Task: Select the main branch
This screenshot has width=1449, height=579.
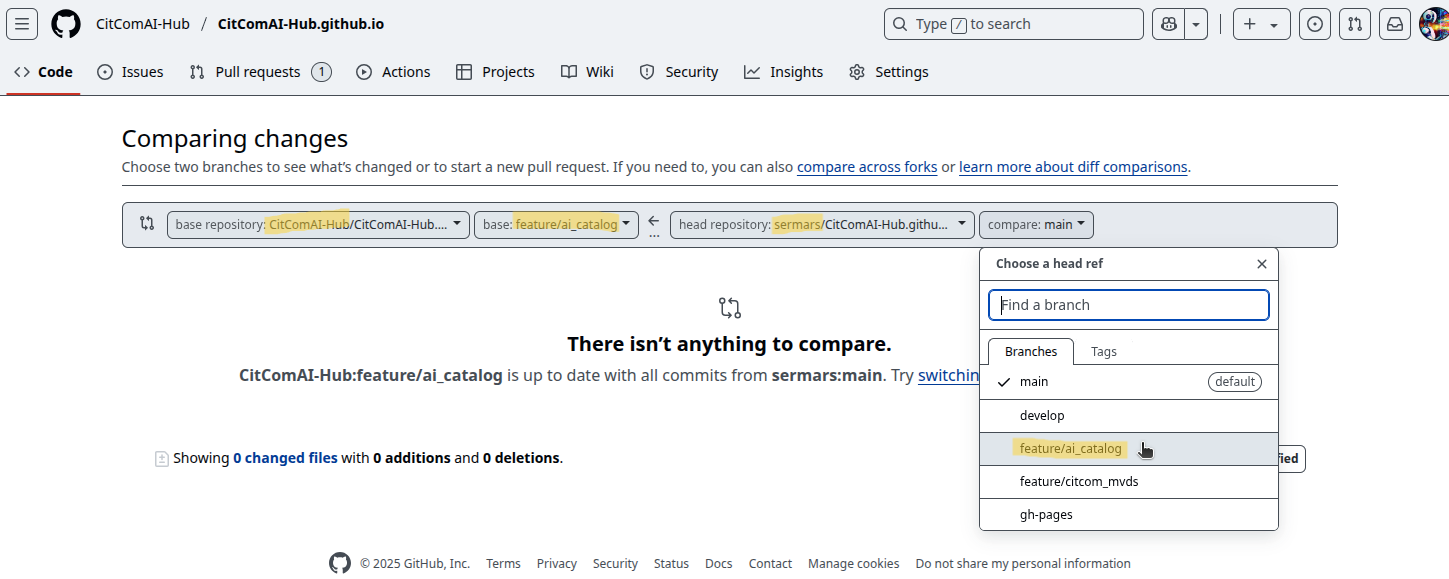Action: click(1129, 382)
